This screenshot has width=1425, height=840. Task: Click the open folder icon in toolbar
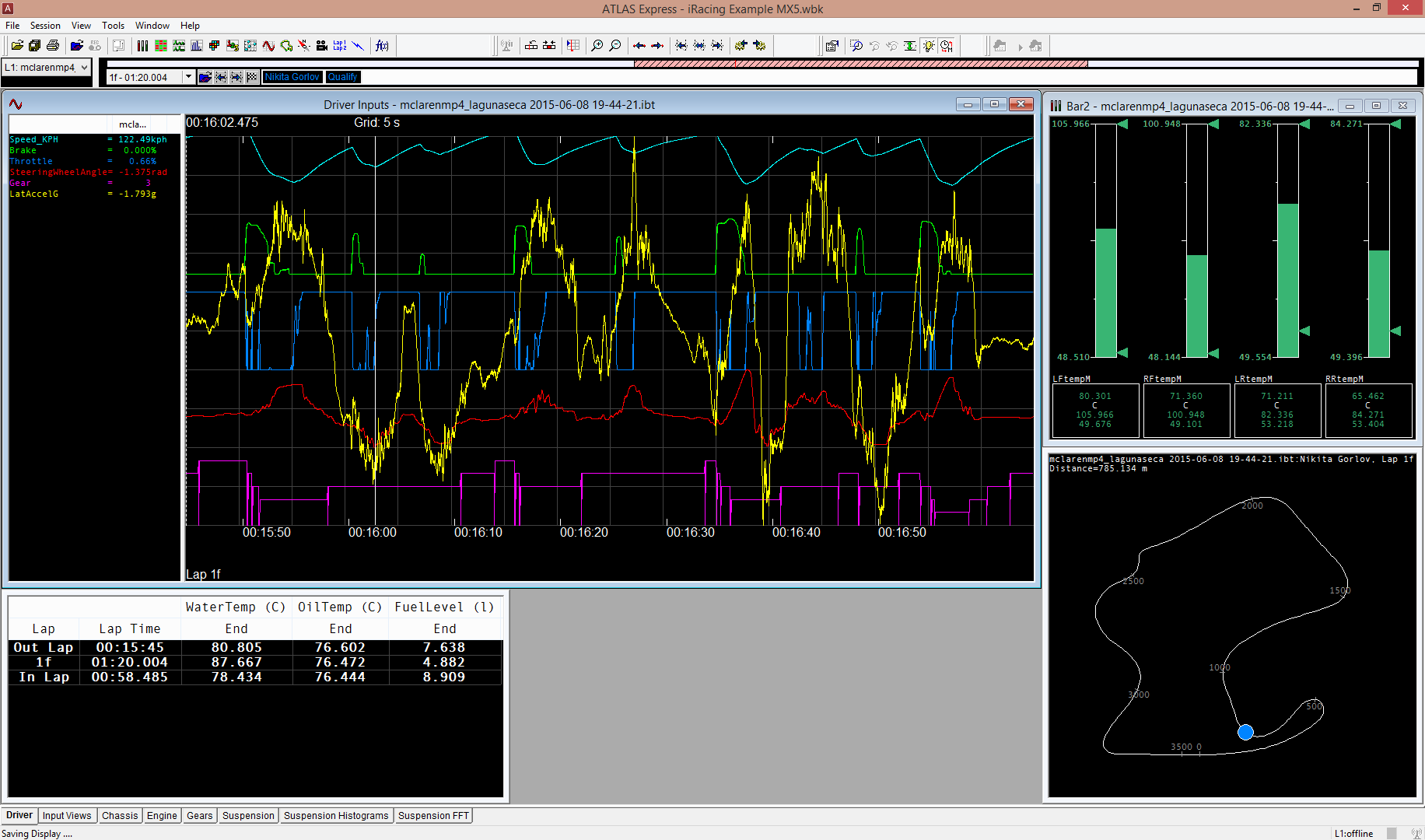tap(16, 46)
